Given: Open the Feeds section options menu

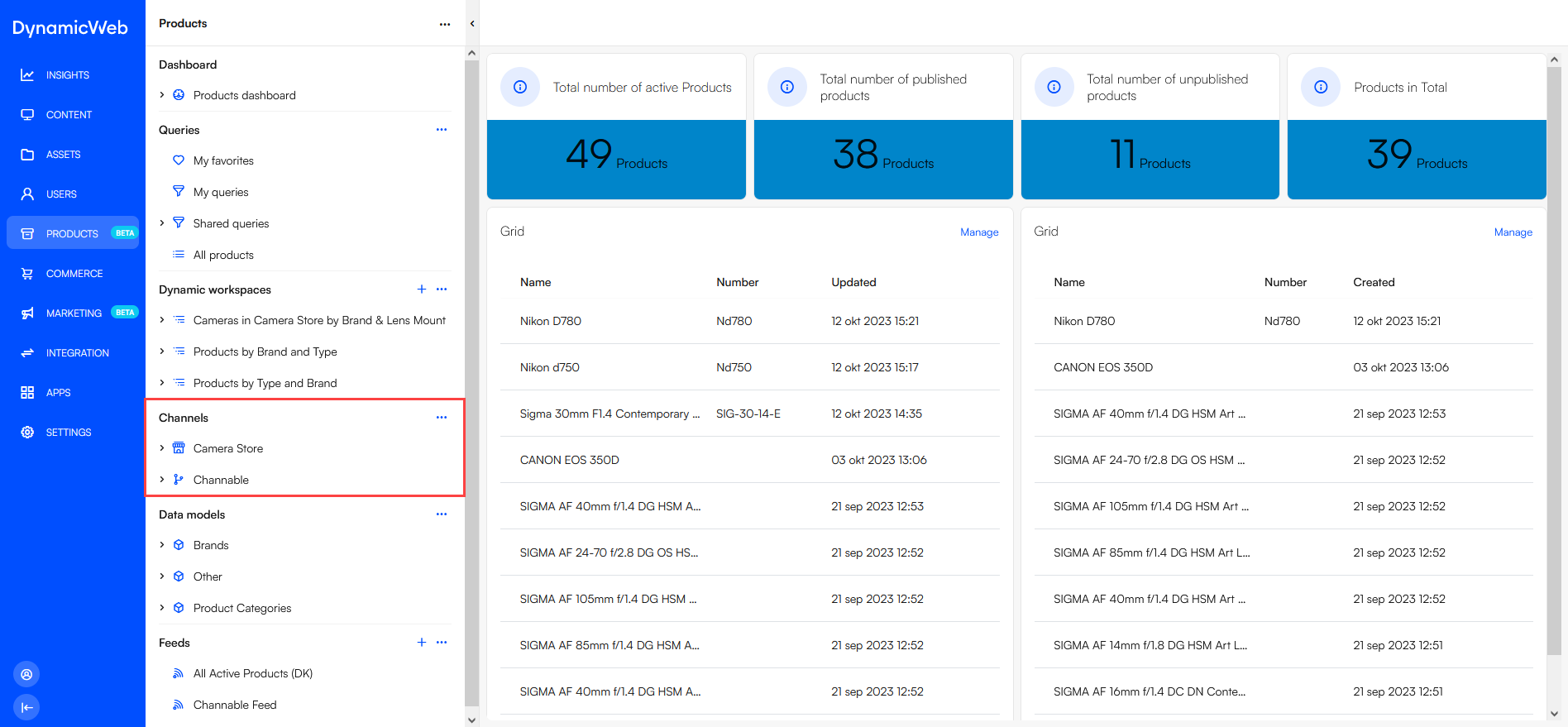Looking at the screenshot, I should (442, 643).
